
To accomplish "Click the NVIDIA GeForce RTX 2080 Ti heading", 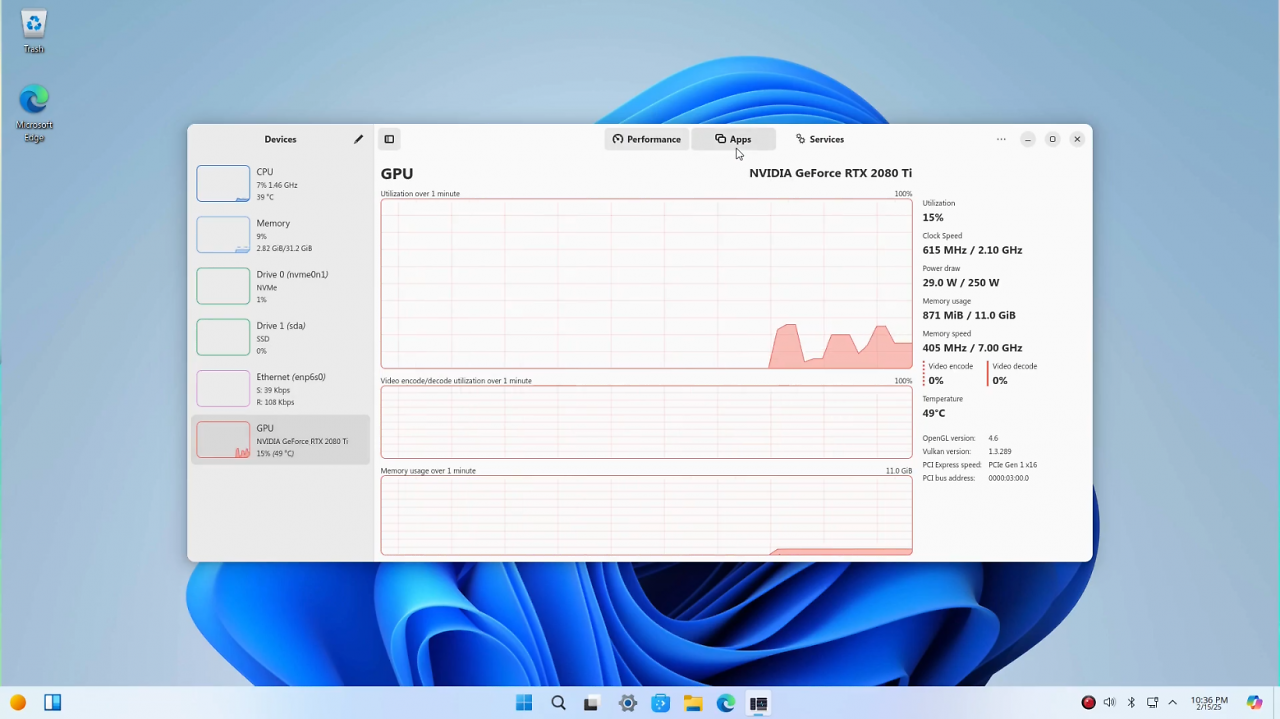I will (x=830, y=173).
